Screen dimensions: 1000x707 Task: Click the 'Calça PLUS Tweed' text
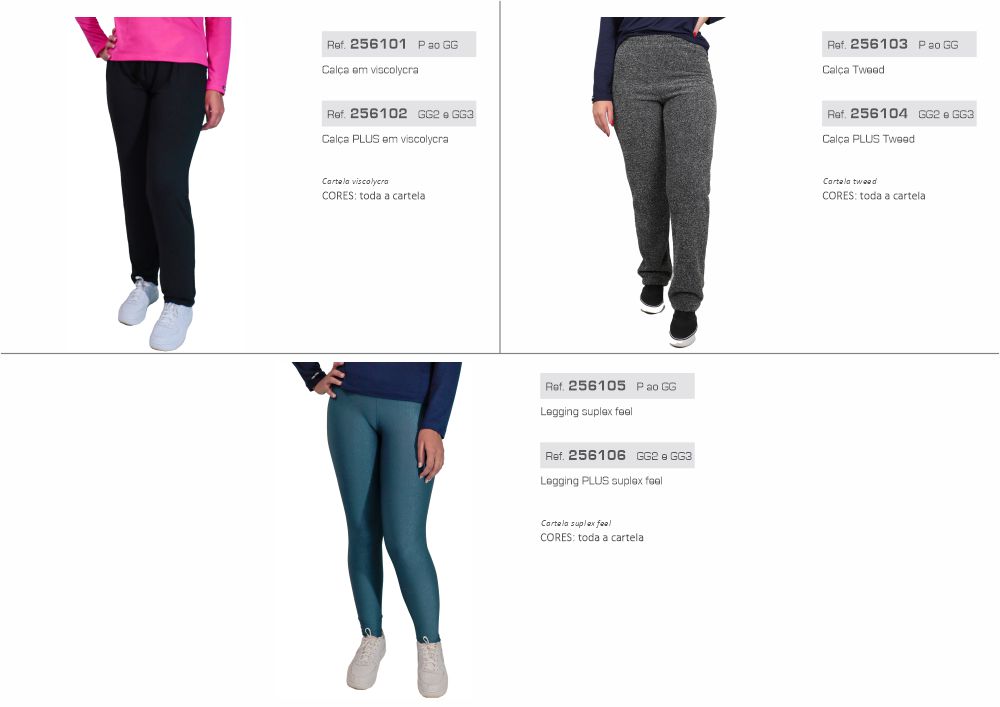(868, 139)
